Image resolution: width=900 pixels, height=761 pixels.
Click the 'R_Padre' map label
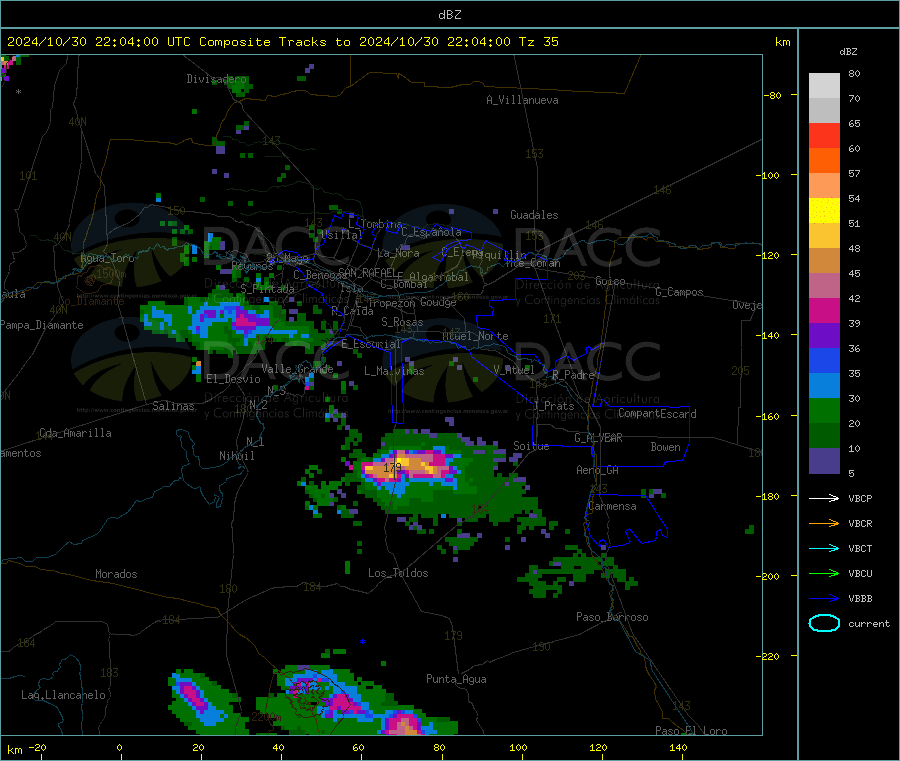tap(573, 375)
